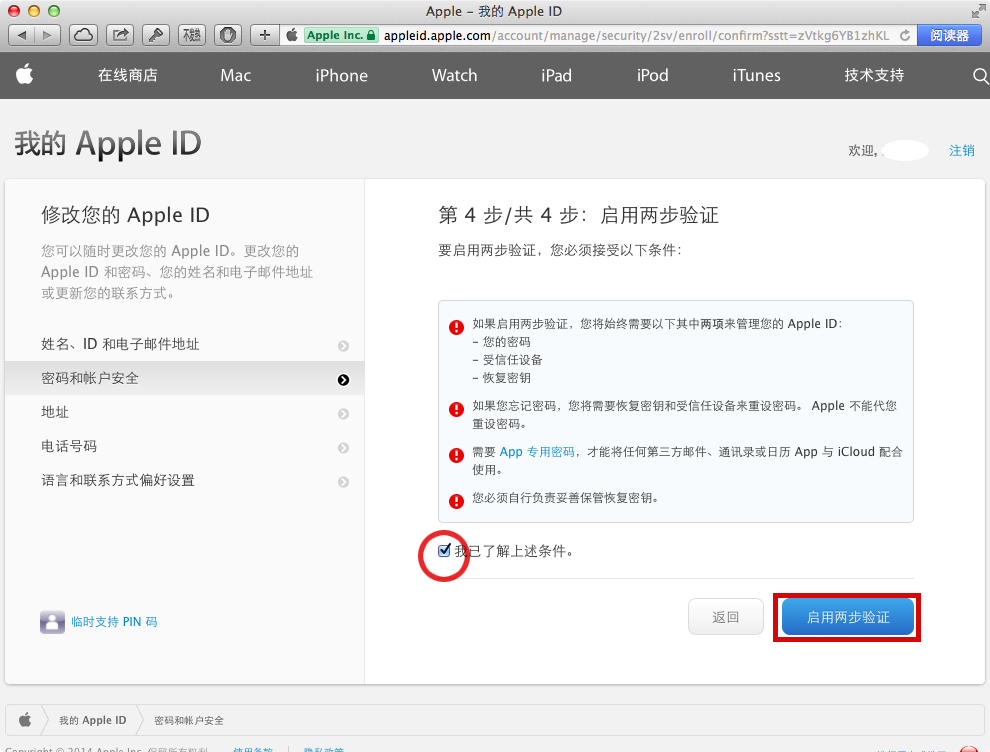Go to 技术支持 in the navigation bar
990x752 pixels.
tap(874, 75)
